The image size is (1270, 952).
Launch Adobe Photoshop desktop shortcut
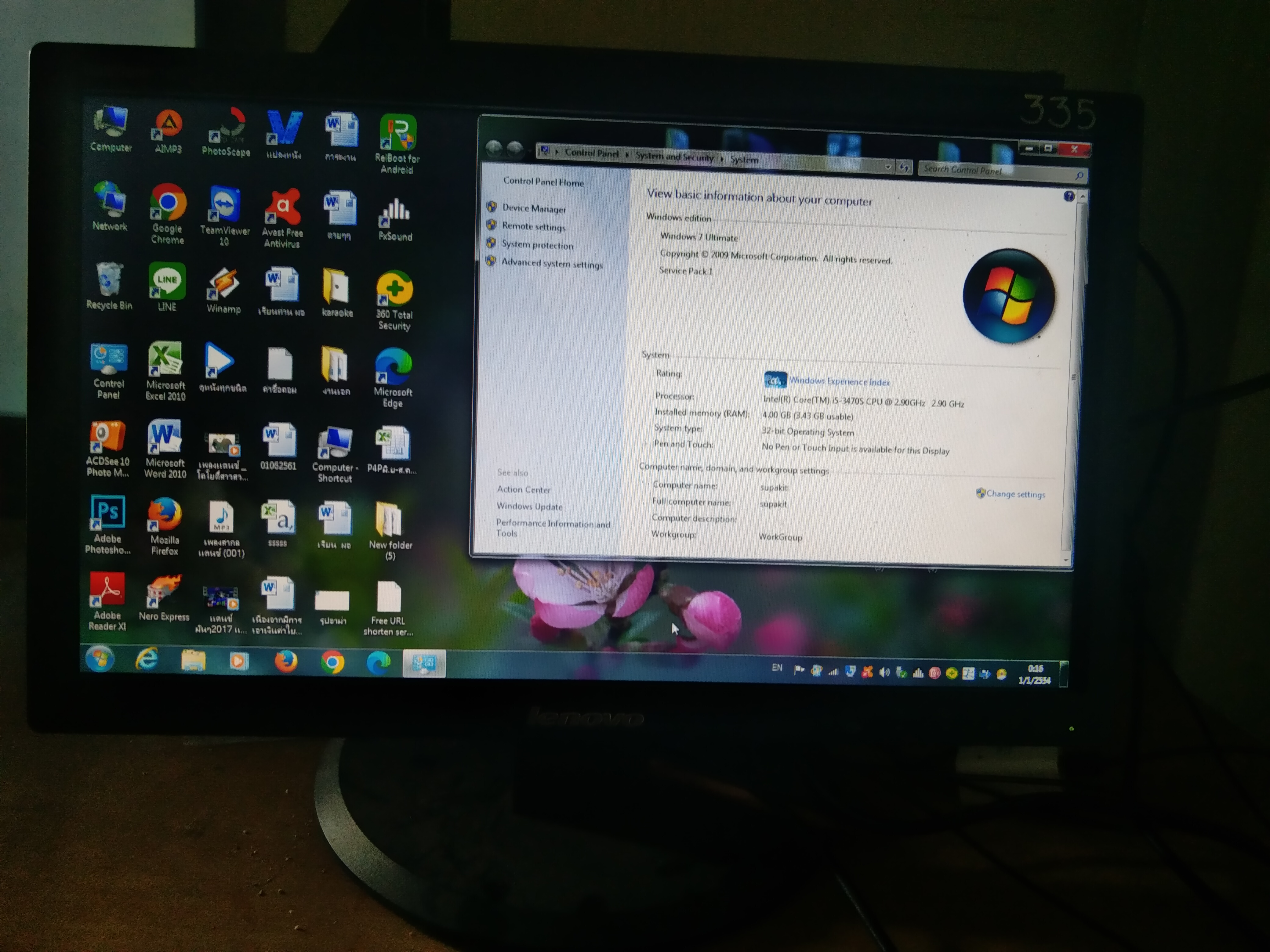(x=108, y=525)
